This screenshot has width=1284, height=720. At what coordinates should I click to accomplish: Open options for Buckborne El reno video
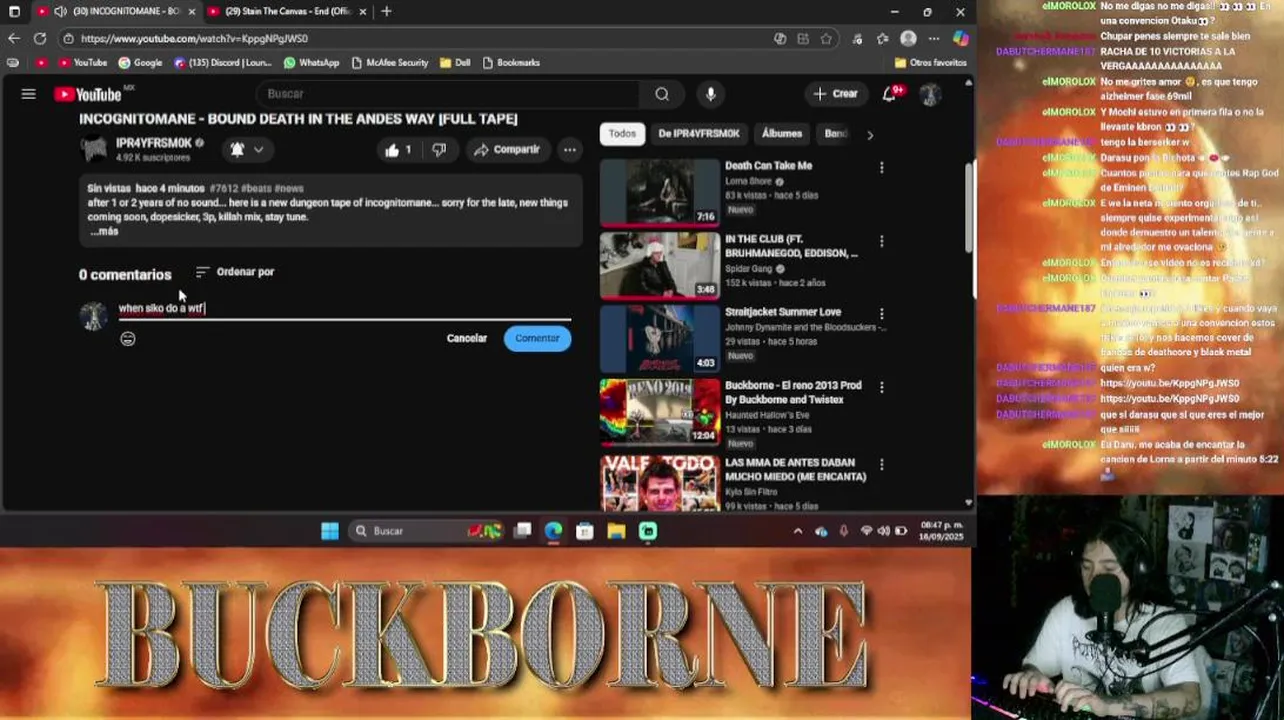(x=881, y=387)
